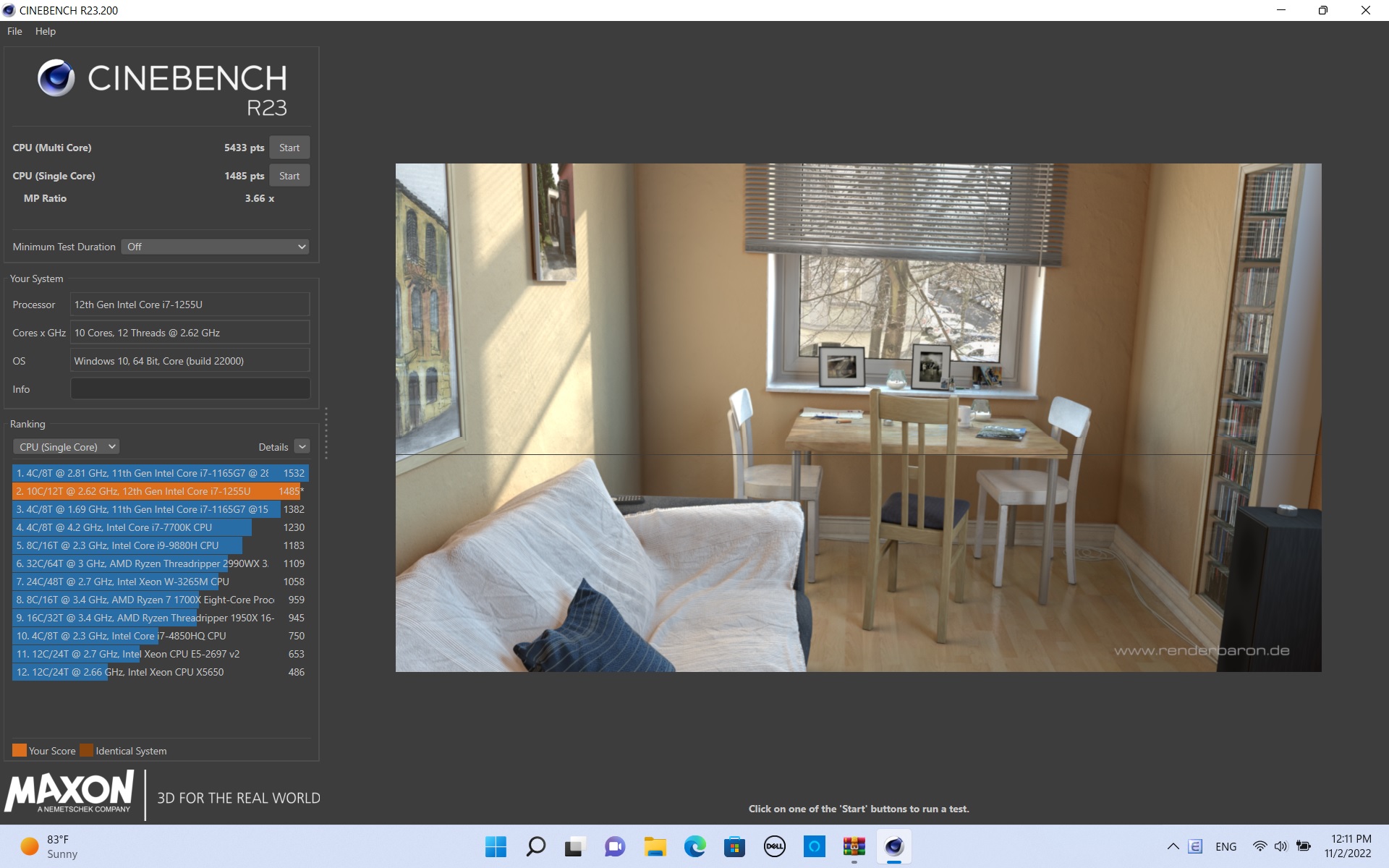Open the File menu
Screen dimensions: 1389x868
coord(14,31)
